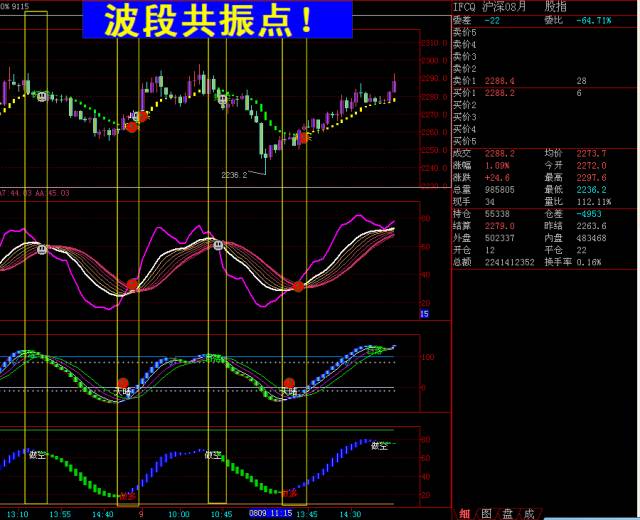
Task: Switch to the 成 tab
Action: (x=529, y=513)
